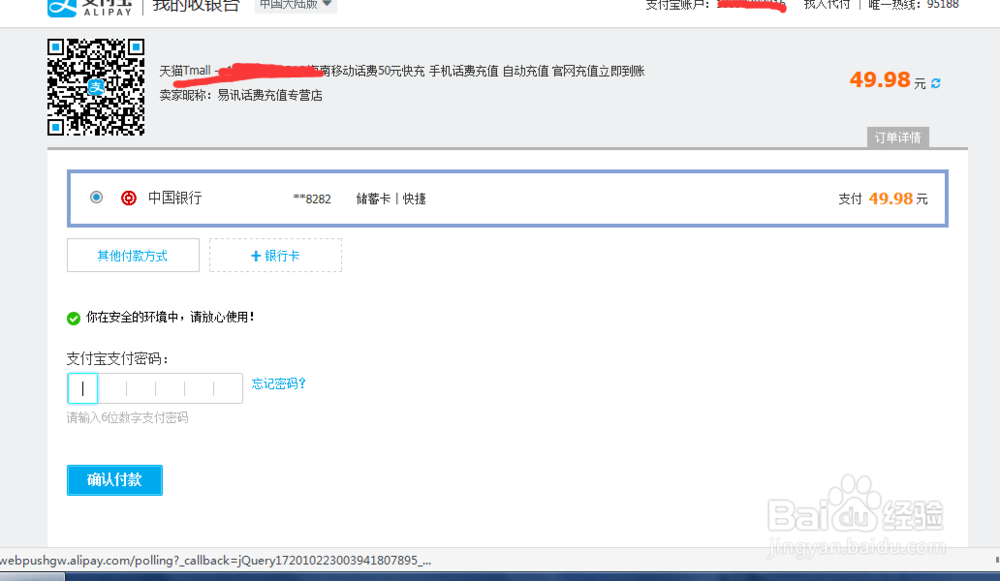Click the Alipay logo at top left
This screenshot has height=581, width=1000.
click(60, 8)
